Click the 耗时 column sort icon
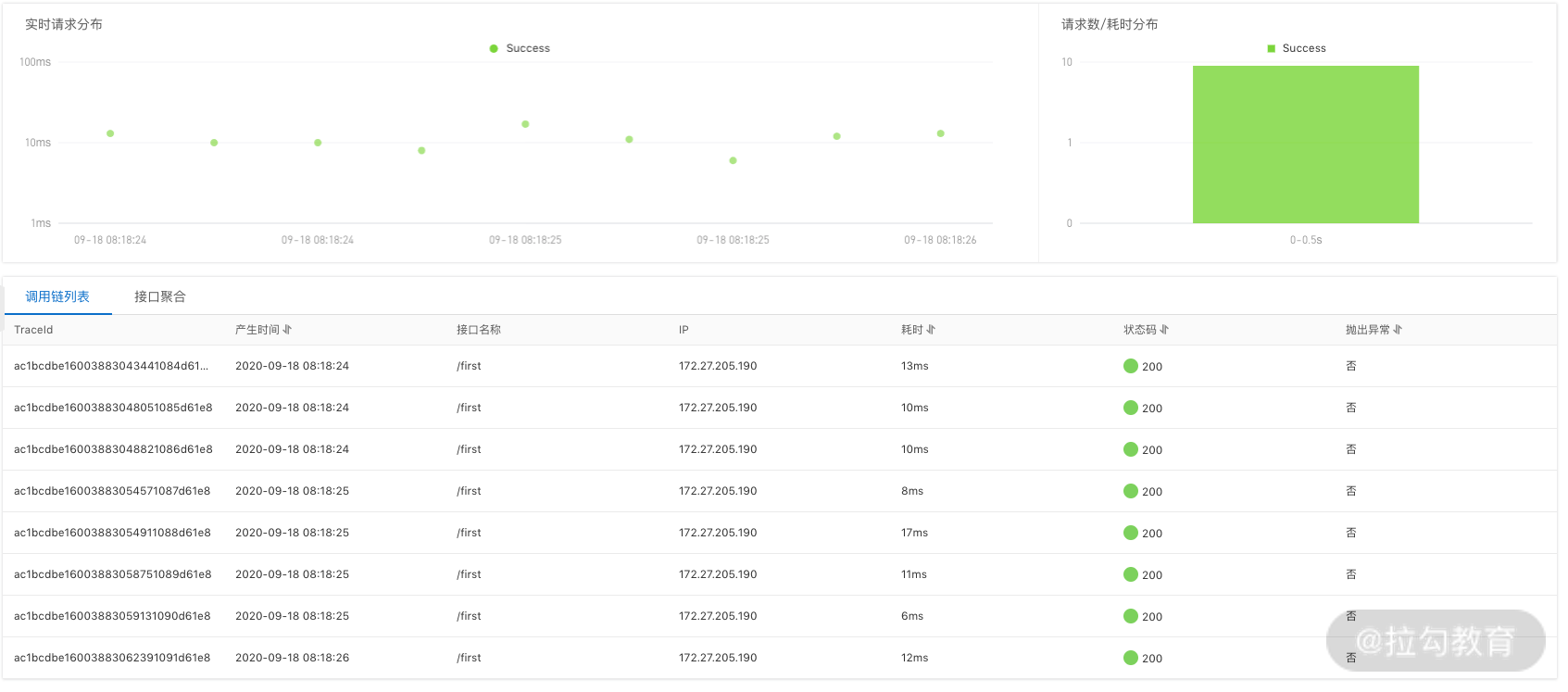Screen dimensions: 1568x692 [x=931, y=330]
